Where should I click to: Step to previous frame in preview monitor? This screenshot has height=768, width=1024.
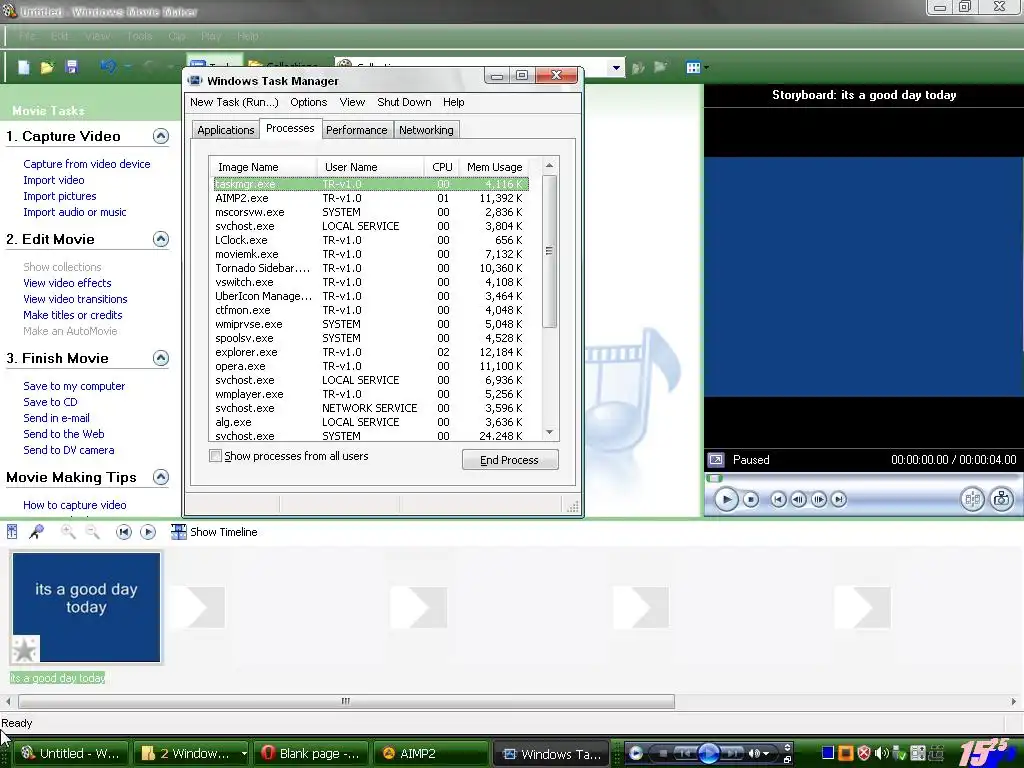click(798, 500)
